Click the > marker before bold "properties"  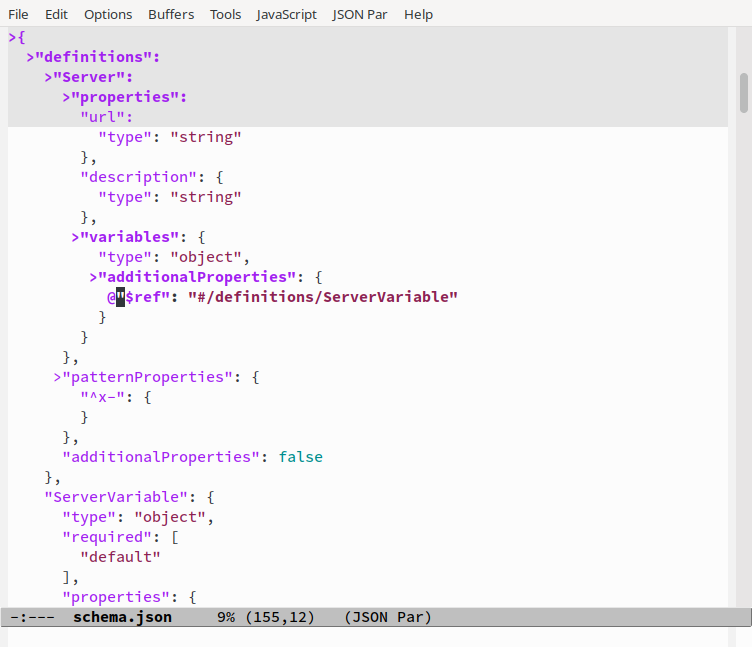[x=67, y=98]
